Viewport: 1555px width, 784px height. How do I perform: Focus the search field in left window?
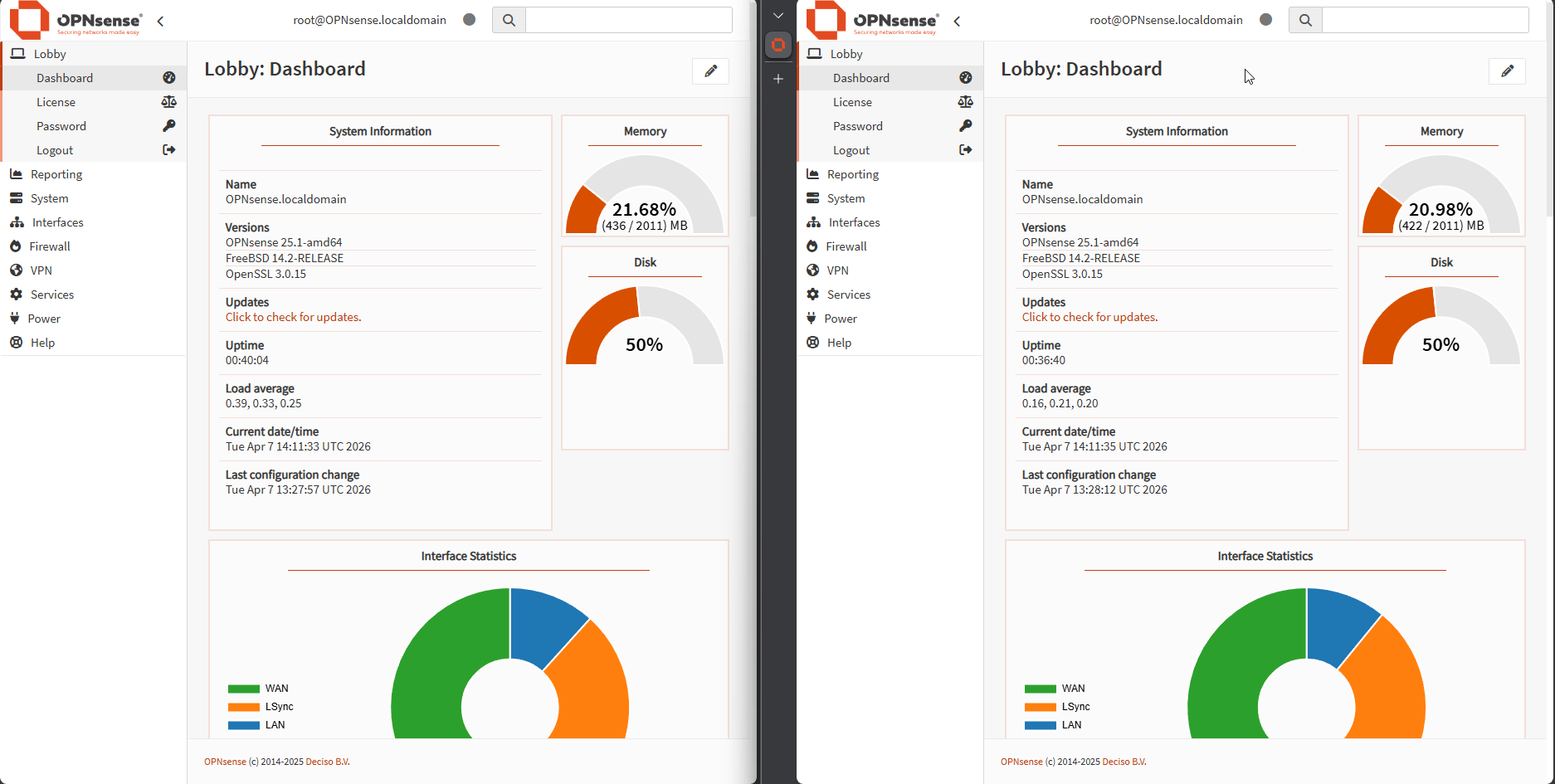tap(629, 20)
